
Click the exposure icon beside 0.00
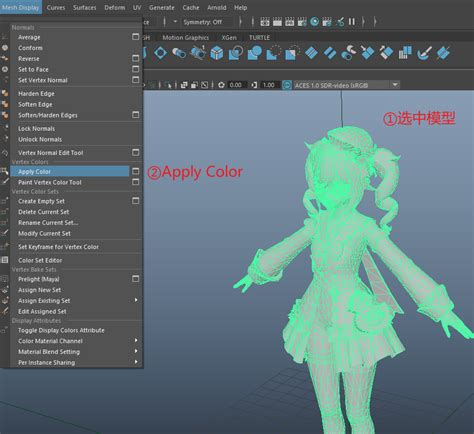(221, 85)
